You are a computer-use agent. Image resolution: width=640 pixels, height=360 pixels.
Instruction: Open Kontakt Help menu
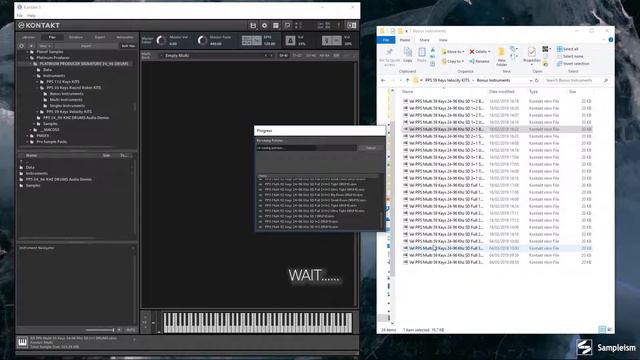(31, 16)
